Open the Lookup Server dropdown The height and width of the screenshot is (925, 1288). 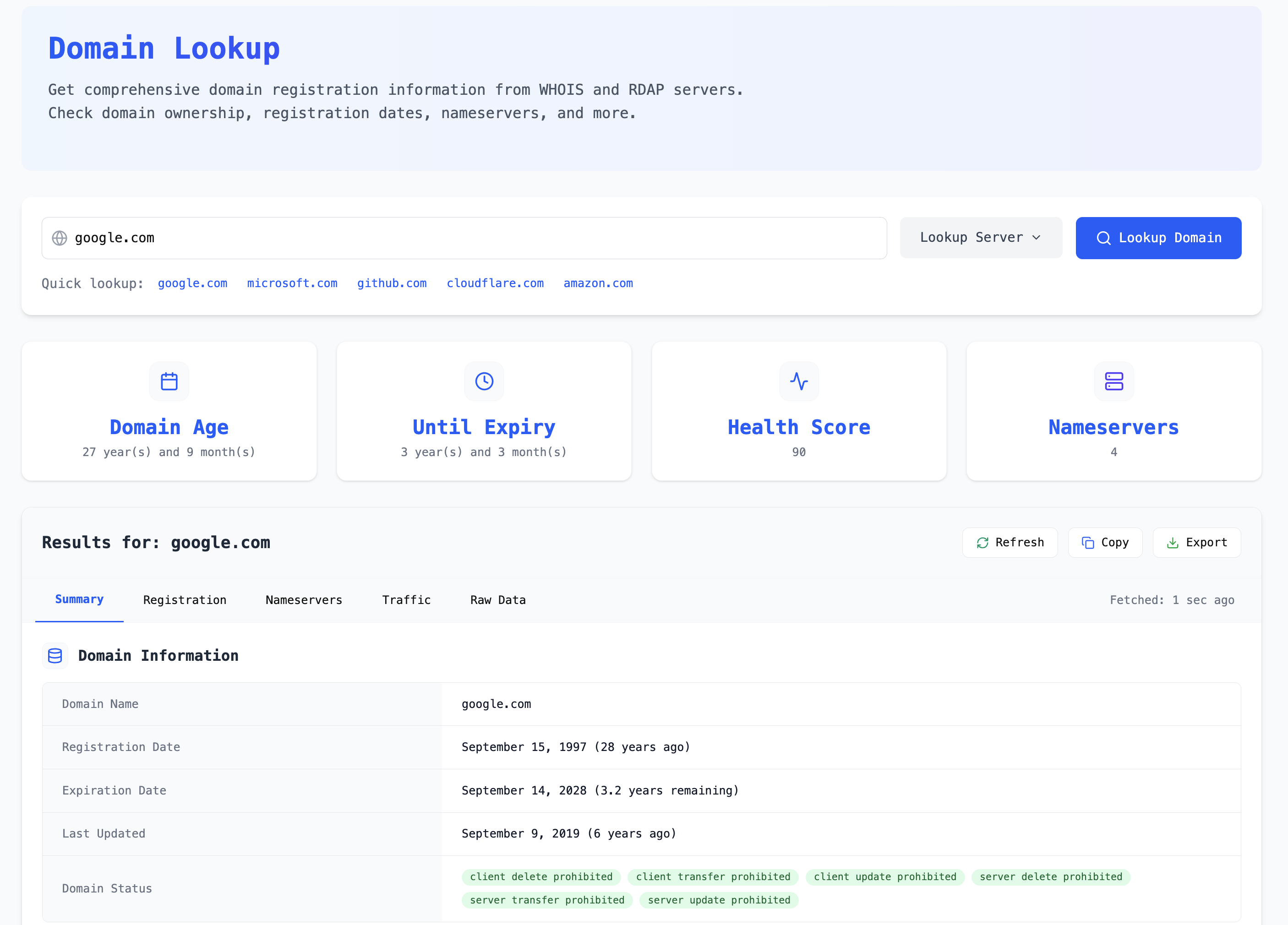tap(980, 238)
